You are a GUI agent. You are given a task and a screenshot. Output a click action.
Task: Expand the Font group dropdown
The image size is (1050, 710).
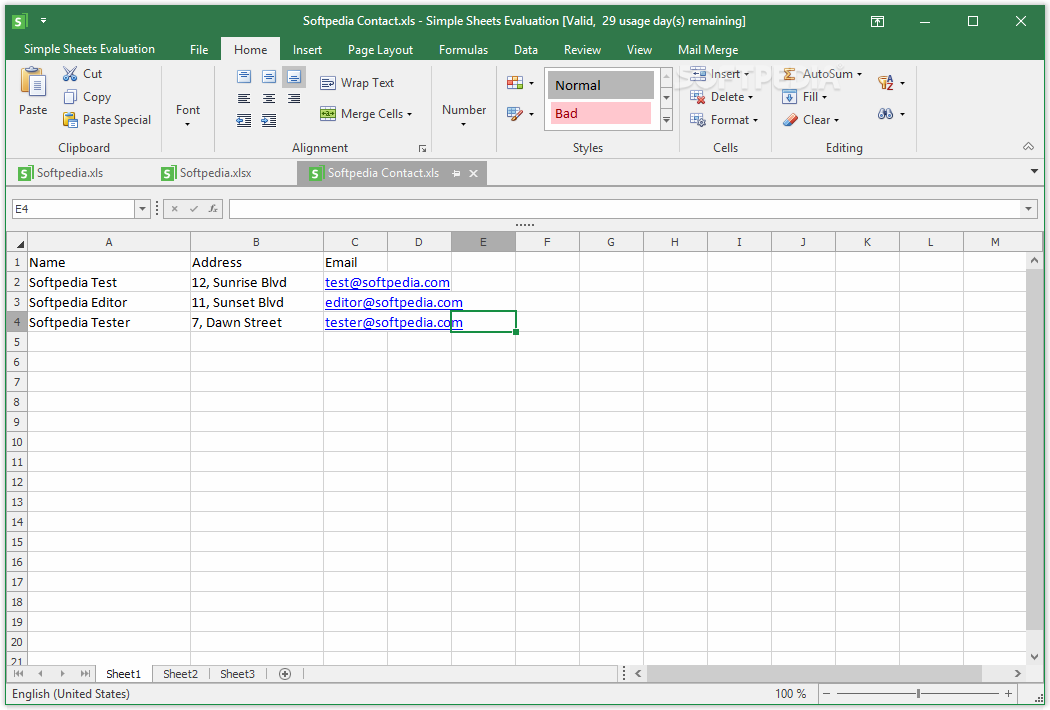coord(188,115)
